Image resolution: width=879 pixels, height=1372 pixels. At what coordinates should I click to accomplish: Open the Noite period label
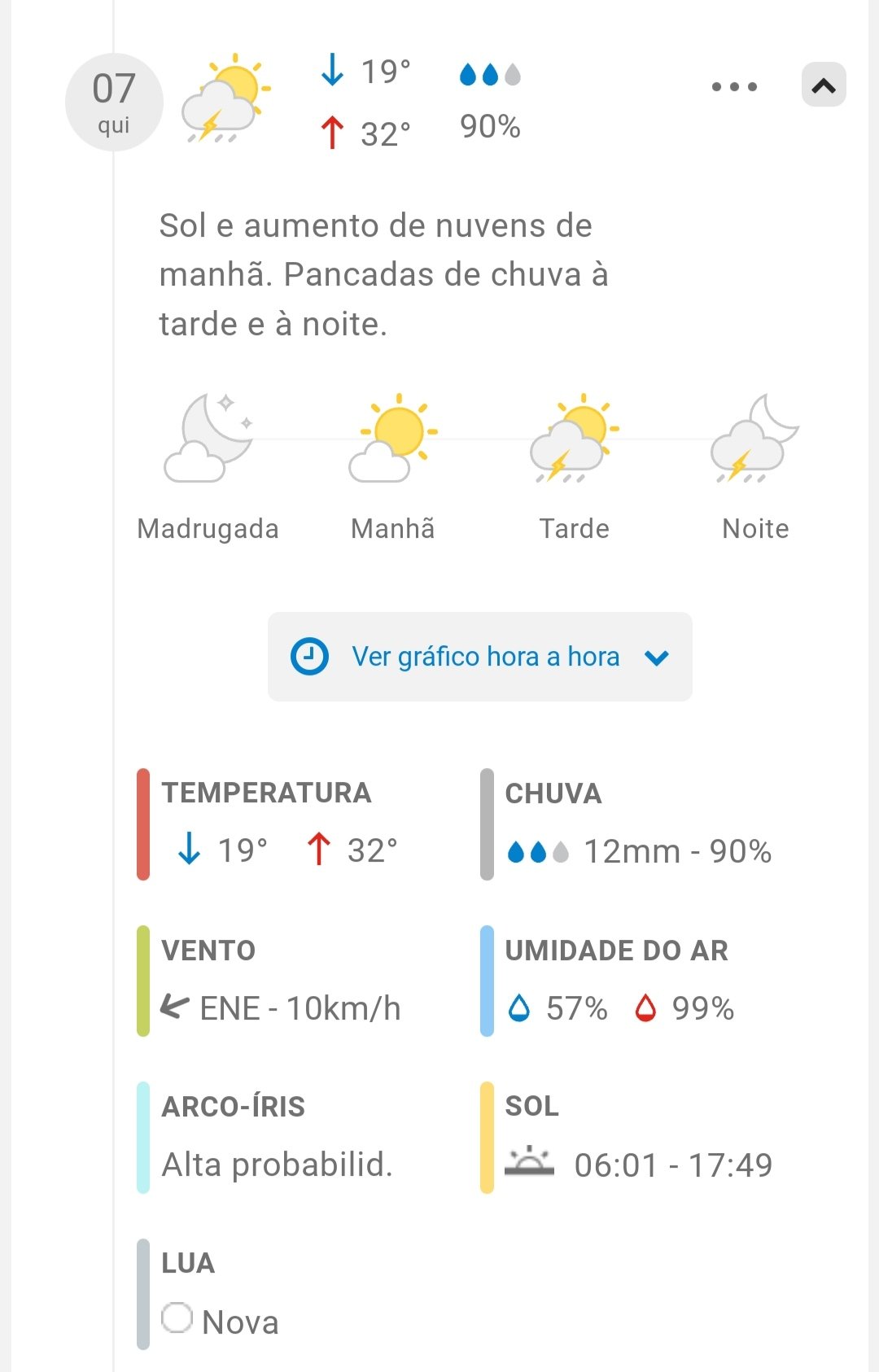pyautogui.click(x=755, y=529)
